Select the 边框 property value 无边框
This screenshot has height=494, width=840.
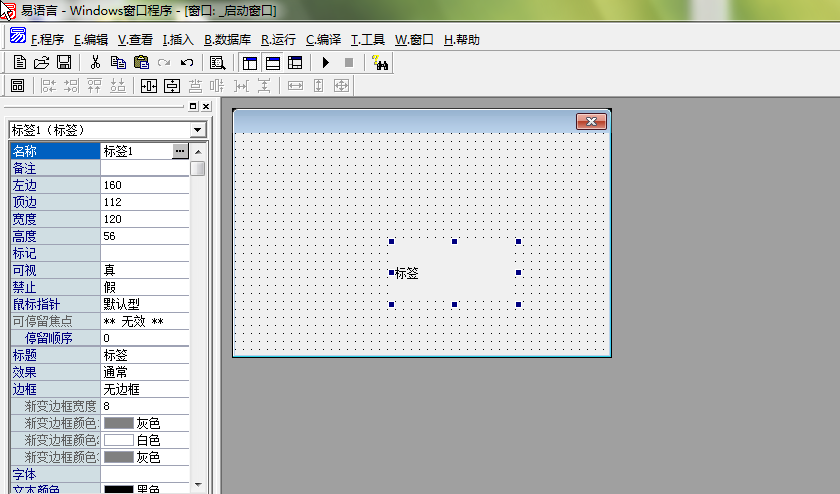(145, 389)
